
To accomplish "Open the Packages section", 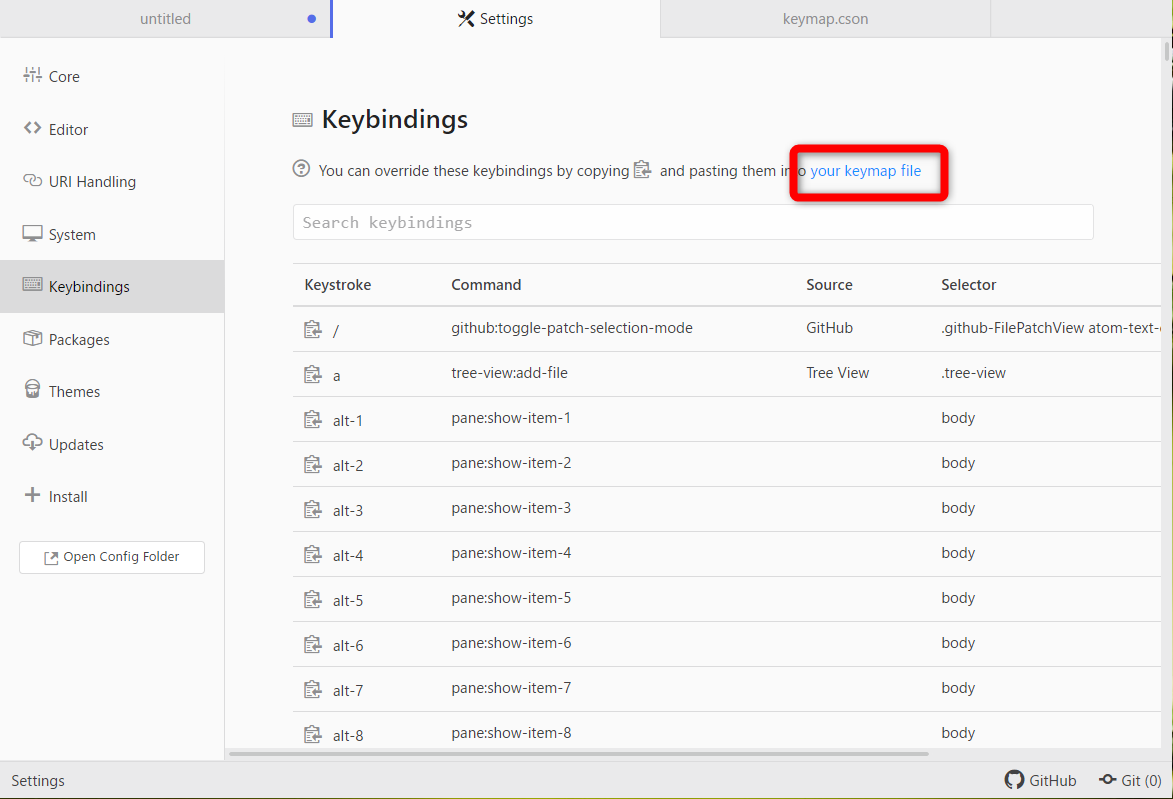I will tap(79, 339).
